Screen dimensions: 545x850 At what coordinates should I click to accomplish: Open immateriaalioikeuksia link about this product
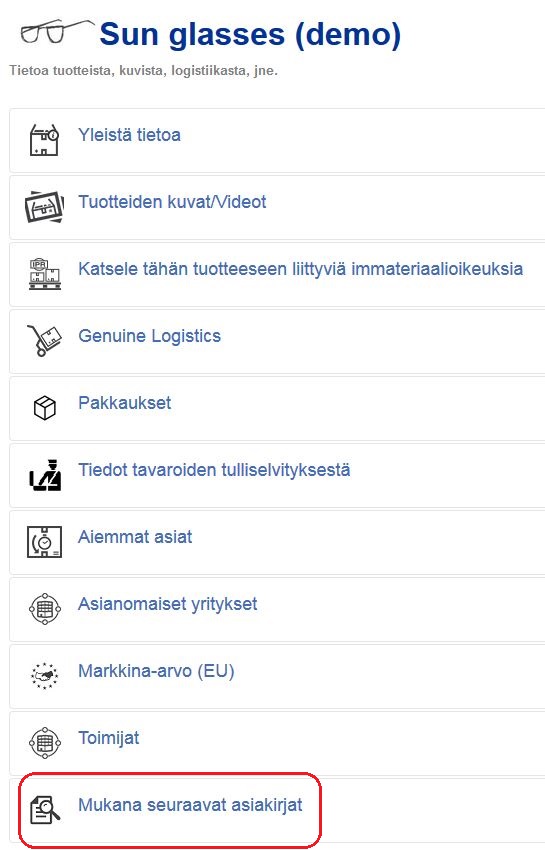coord(300,269)
